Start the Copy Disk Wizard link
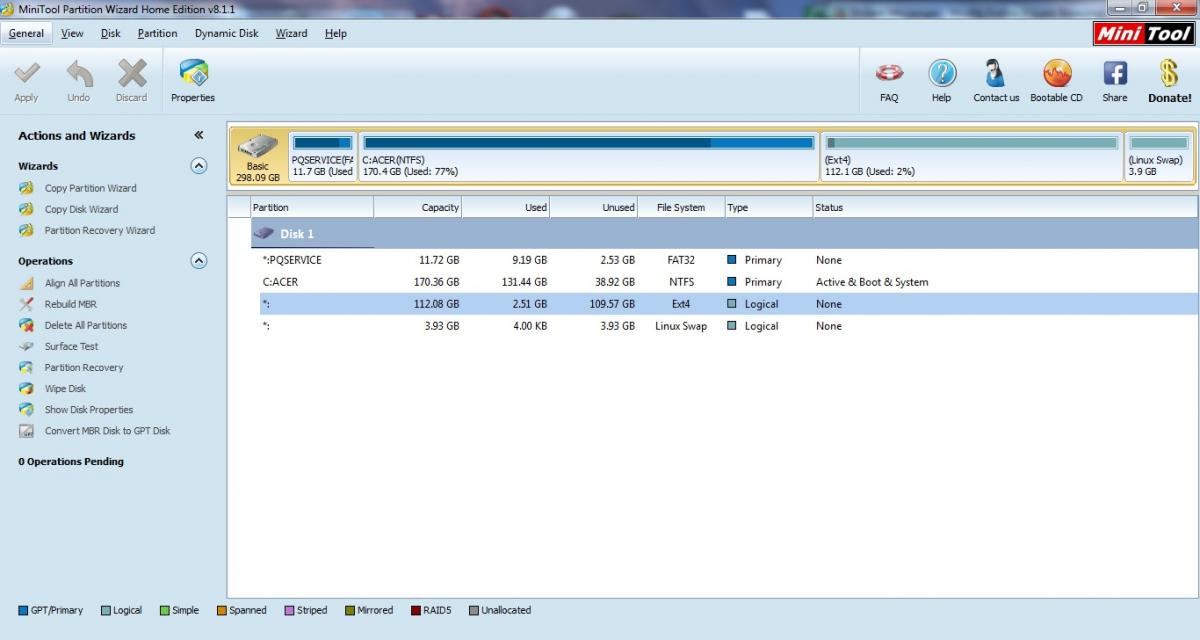The width and height of the screenshot is (1200, 640). point(81,209)
